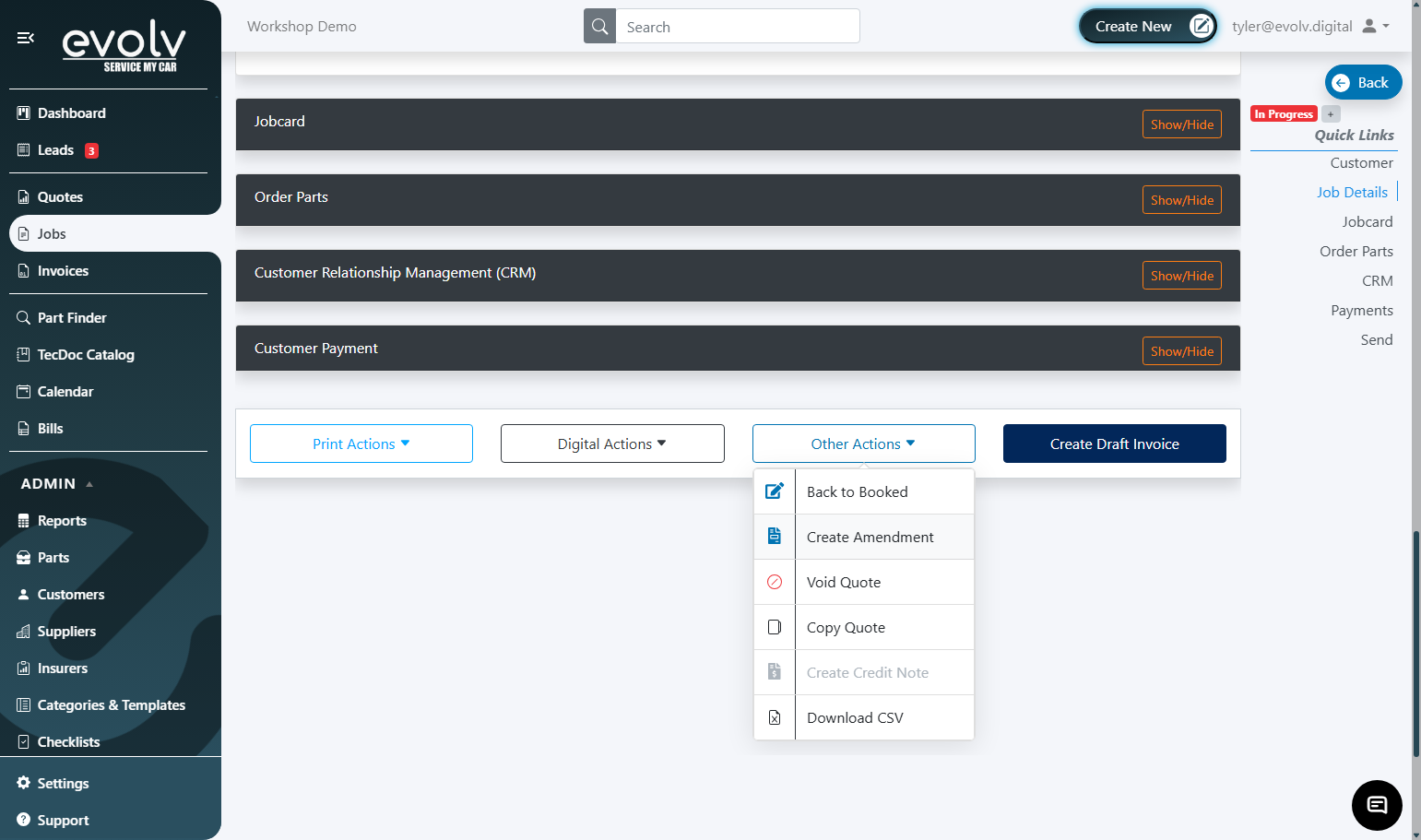The image size is (1421, 840).
Task: Jump to Payments quick link
Action: [1362, 311]
